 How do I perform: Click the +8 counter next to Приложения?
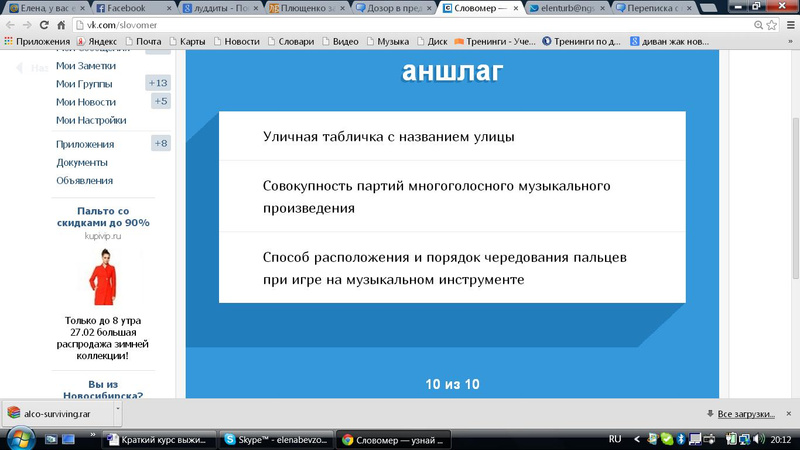(161, 143)
